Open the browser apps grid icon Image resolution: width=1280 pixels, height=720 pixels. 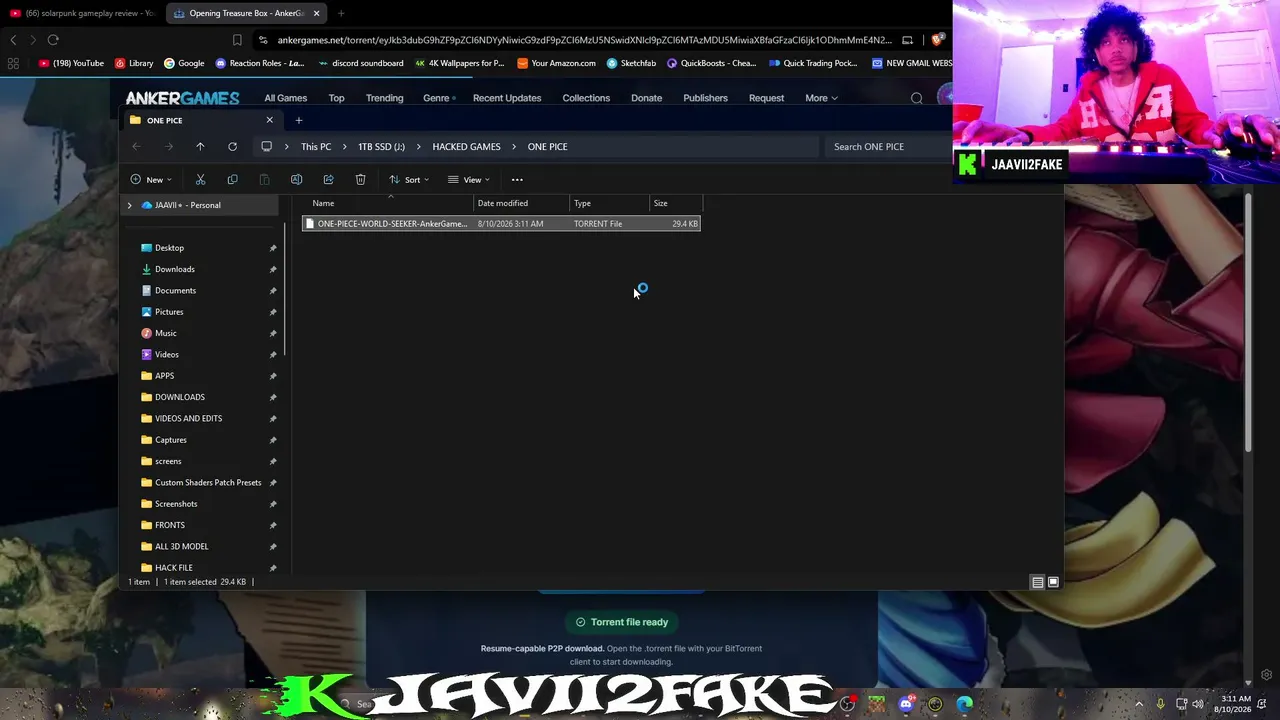pyautogui.click(x=13, y=63)
